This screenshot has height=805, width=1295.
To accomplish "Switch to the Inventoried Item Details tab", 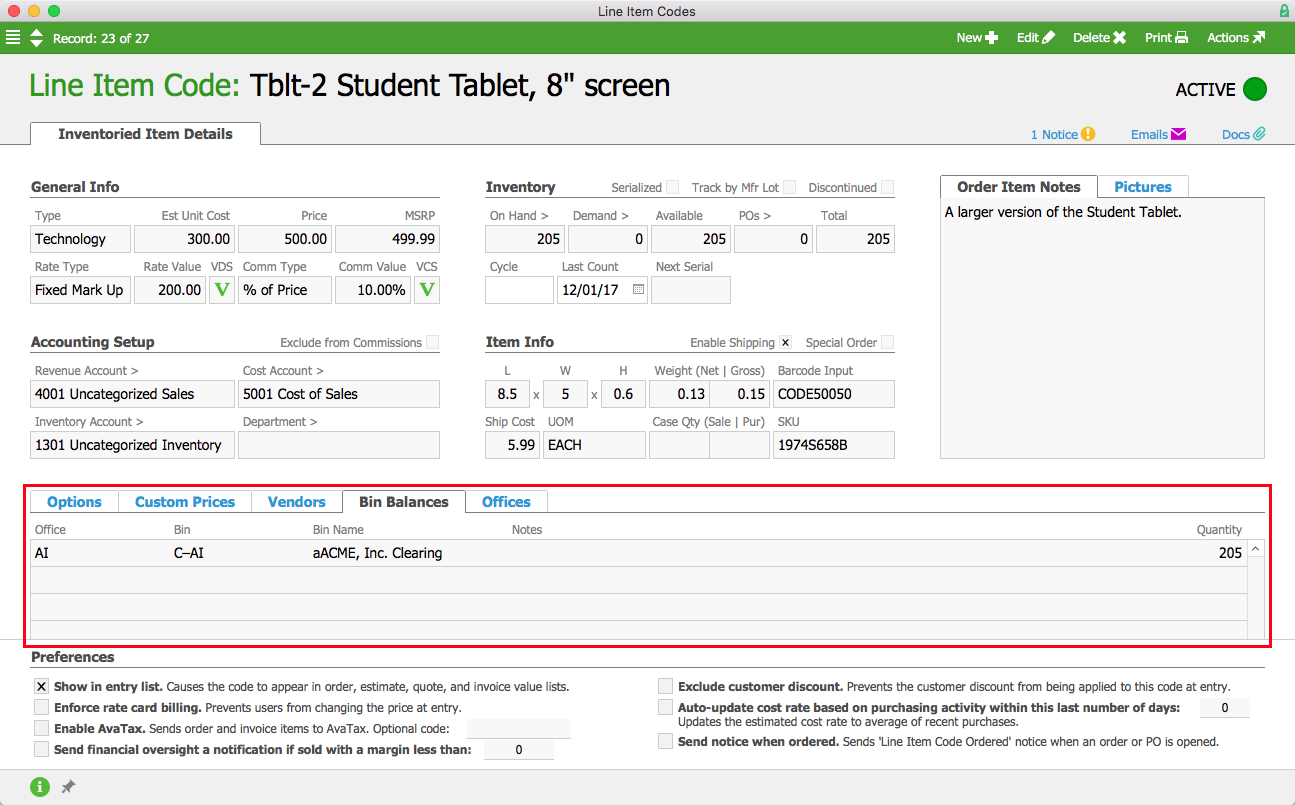I will click(146, 134).
